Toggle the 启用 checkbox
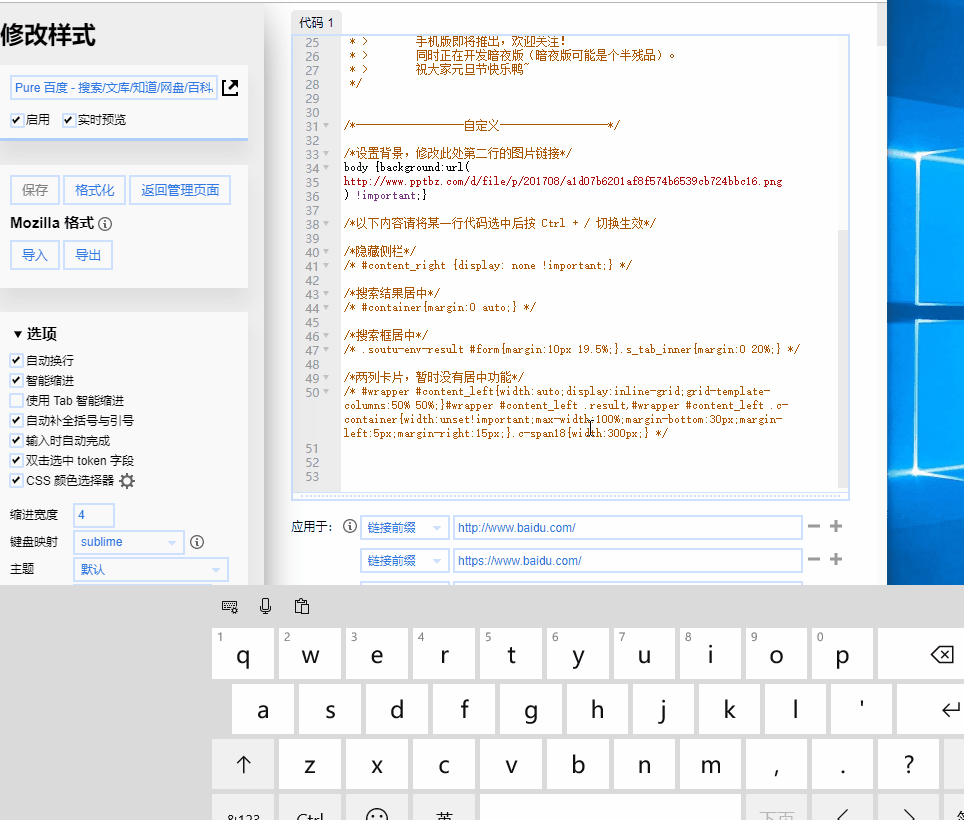Image resolution: width=964 pixels, height=820 pixels. (x=17, y=120)
